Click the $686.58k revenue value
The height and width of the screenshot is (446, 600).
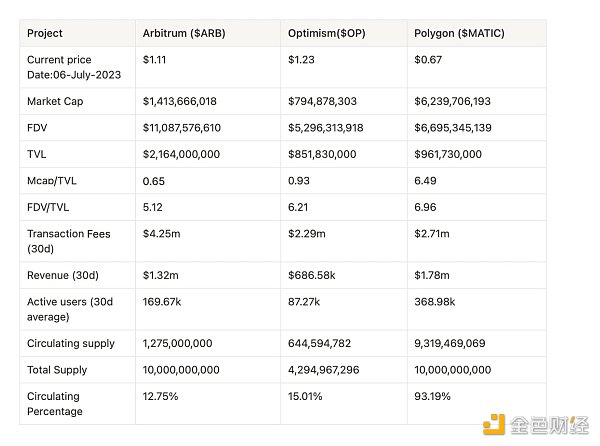[x=312, y=275]
